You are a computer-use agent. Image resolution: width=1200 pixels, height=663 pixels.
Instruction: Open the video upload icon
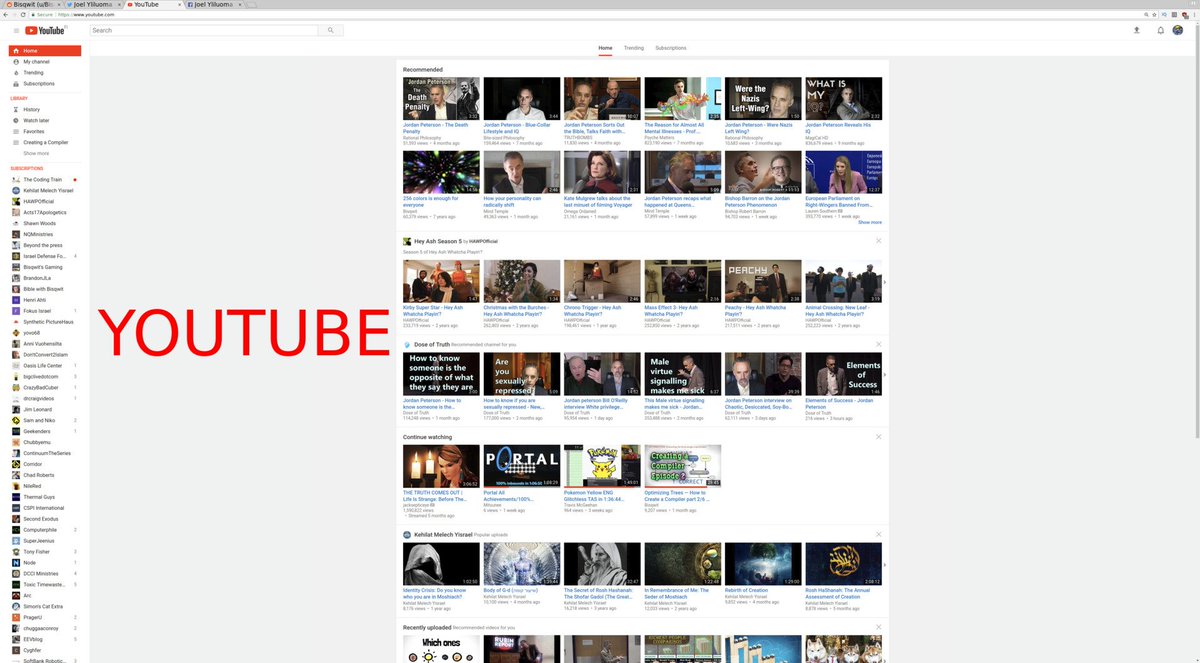click(1136, 30)
